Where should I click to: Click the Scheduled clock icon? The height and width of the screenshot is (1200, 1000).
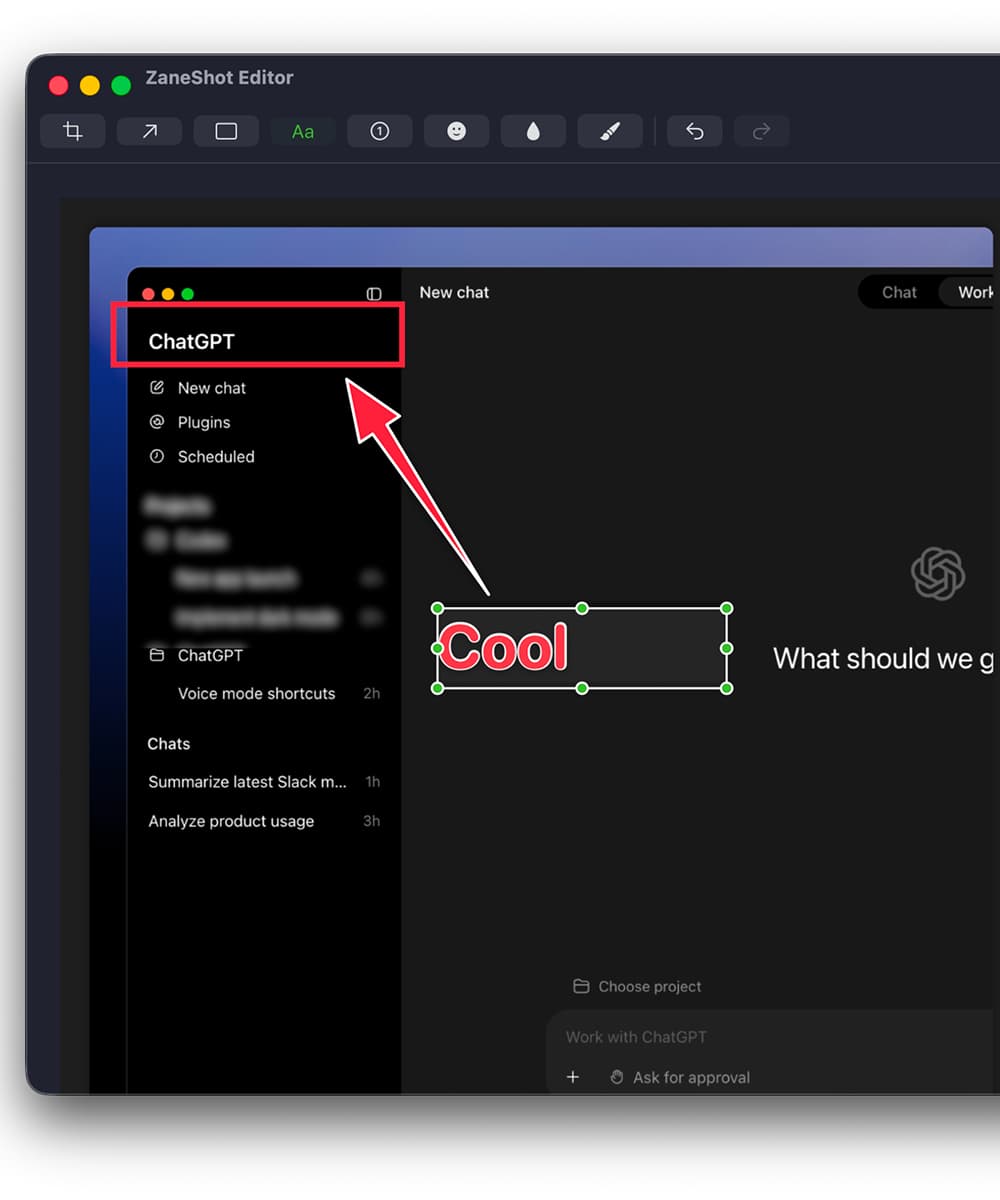[x=156, y=456]
